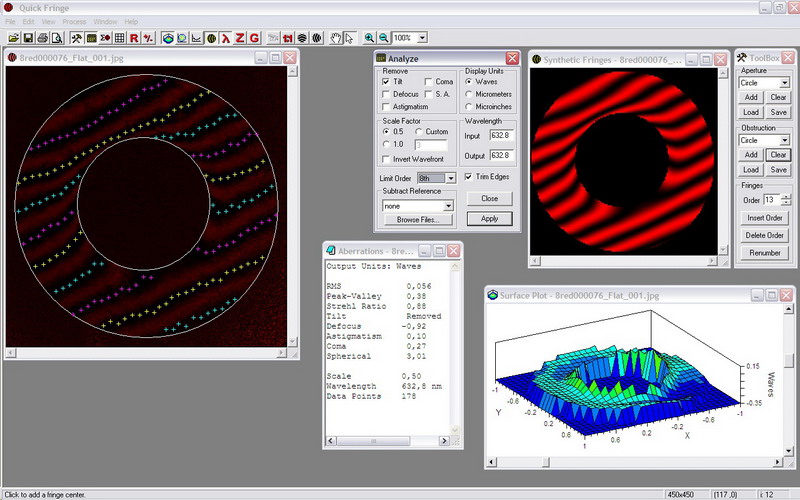Click the black fringe sphere toolbar icon
The height and width of the screenshot is (500, 800).
coord(317,38)
